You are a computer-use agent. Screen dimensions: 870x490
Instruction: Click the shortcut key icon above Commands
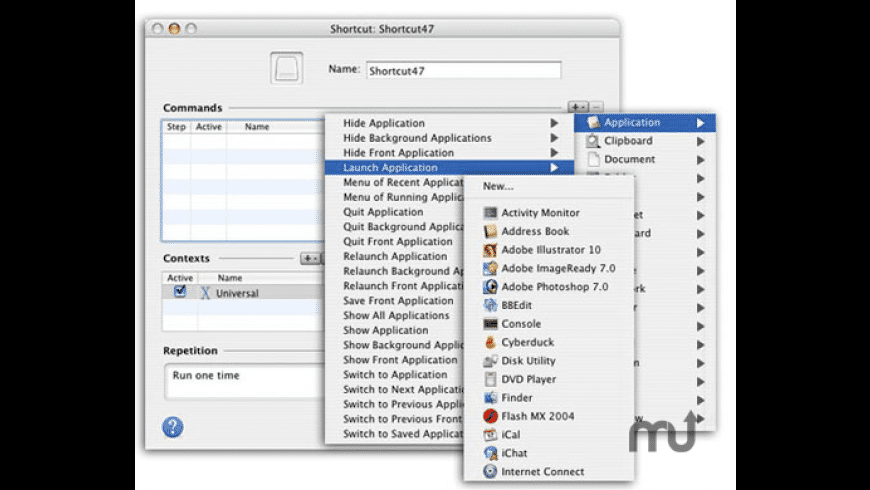(x=287, y=70)
